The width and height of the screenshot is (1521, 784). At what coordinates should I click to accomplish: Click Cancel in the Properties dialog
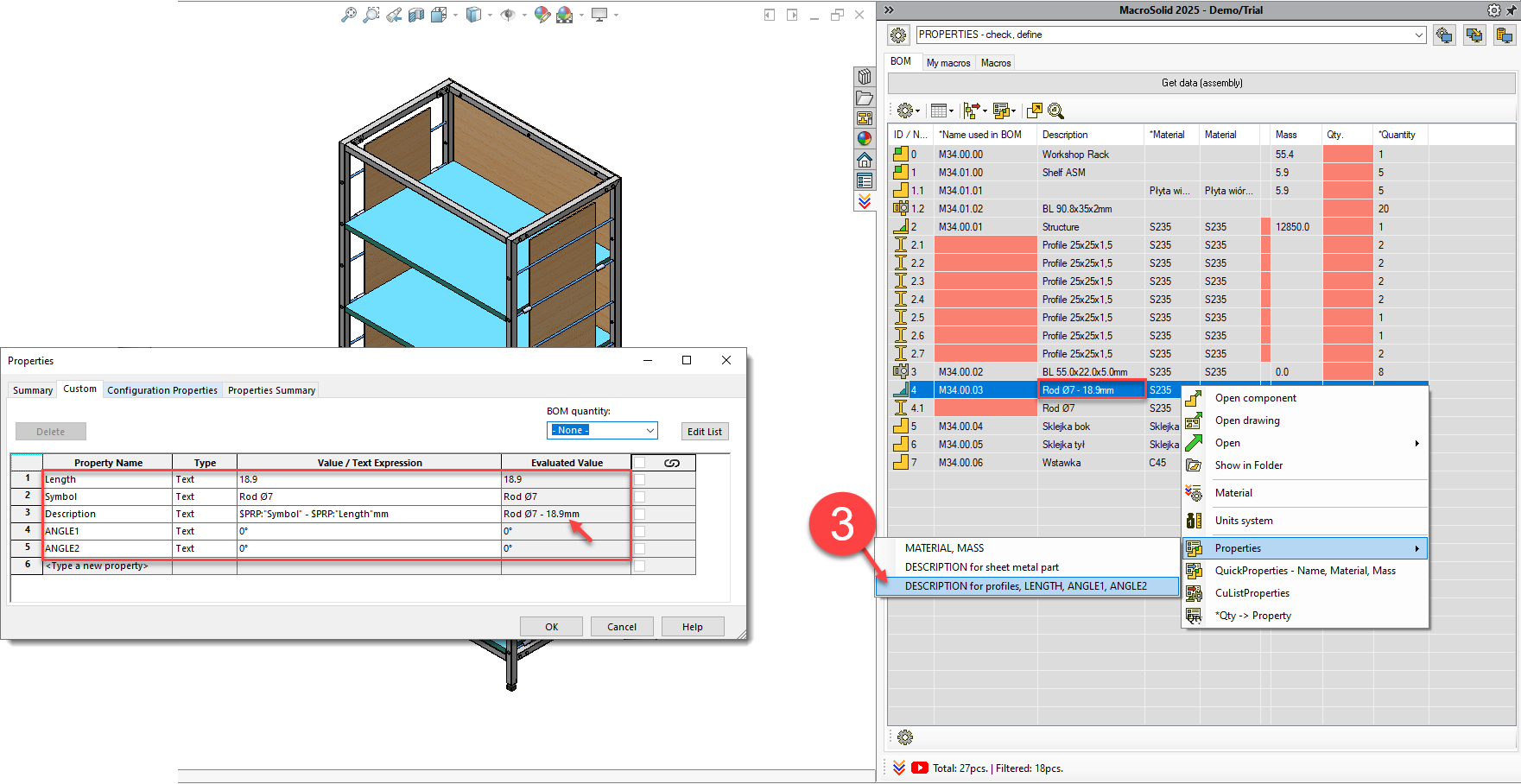(x=622, y=627)
